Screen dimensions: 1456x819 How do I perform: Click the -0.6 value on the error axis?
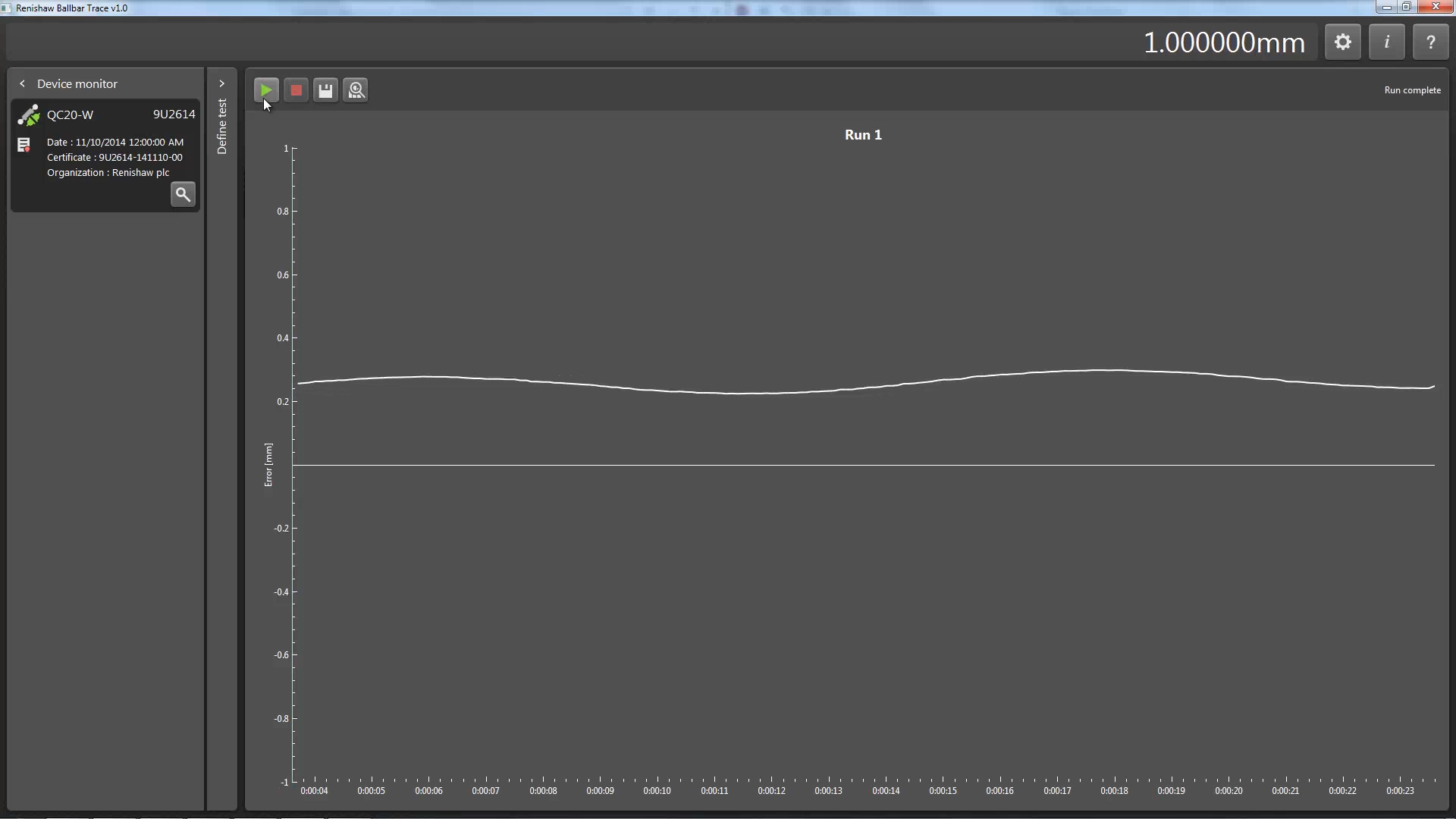pos(281,655)
